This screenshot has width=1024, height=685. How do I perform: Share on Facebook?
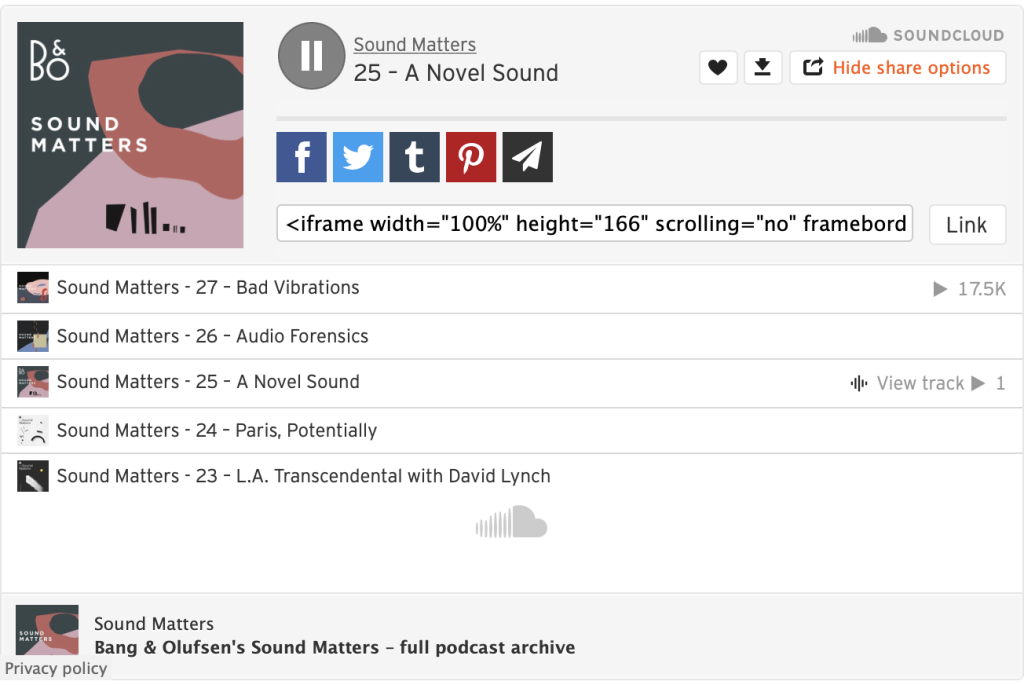click(x=301, y=157)
